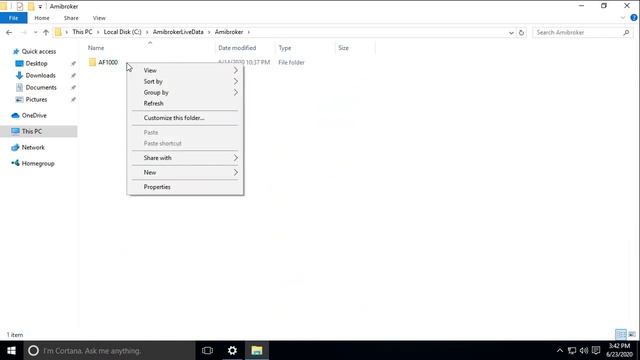
Task: Choose Refresh from context menu
Action: click(185, 103)
